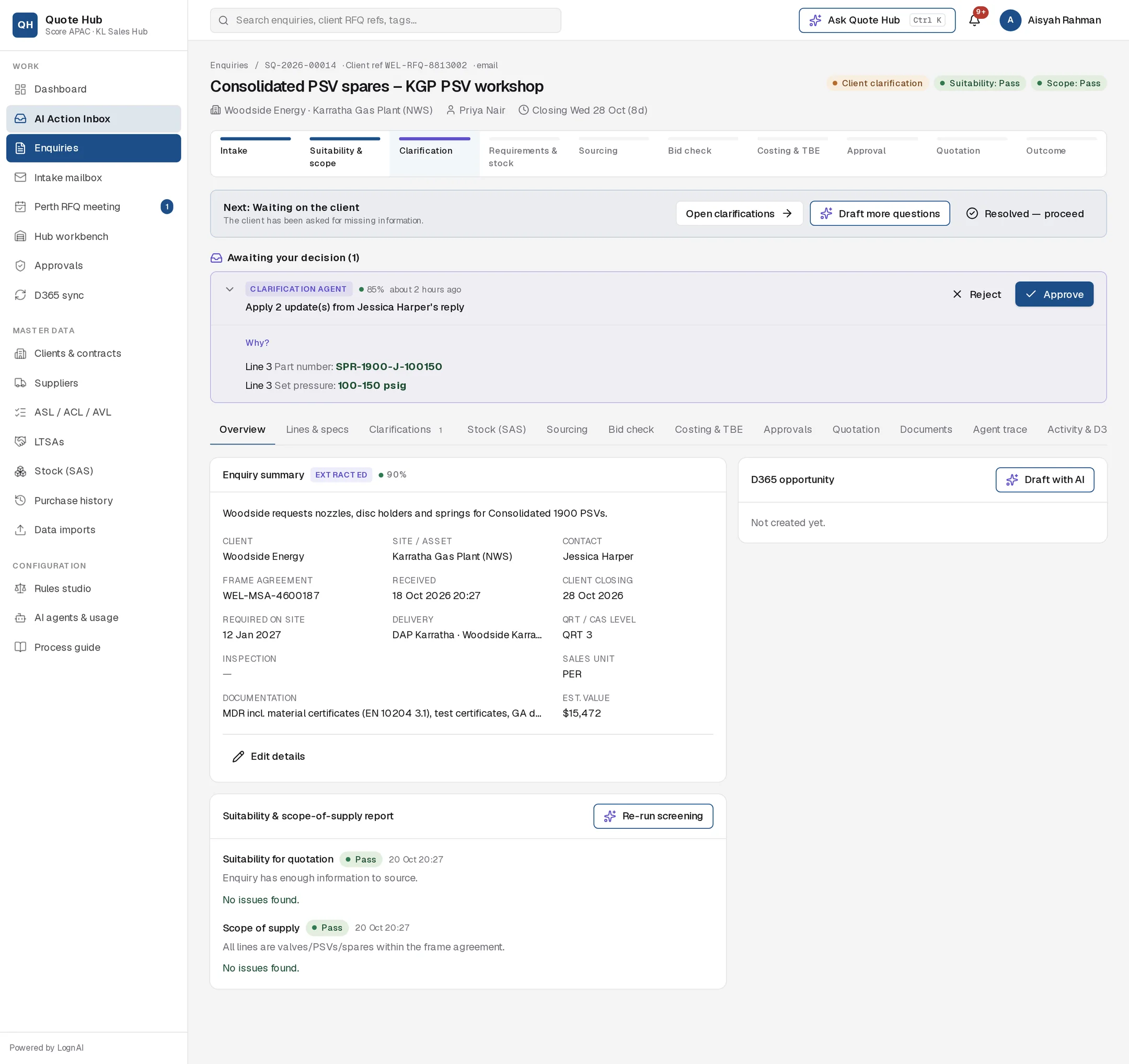Viewport: 1129px width, 1064px height.
Task: Open ASL / ACL / AVL lists
Action: coord(94,412)
